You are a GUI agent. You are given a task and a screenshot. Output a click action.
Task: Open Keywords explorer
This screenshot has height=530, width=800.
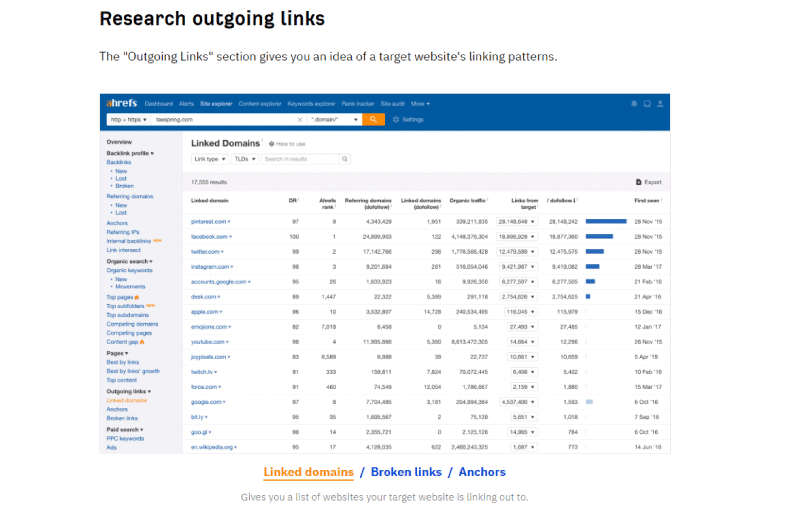311,104
